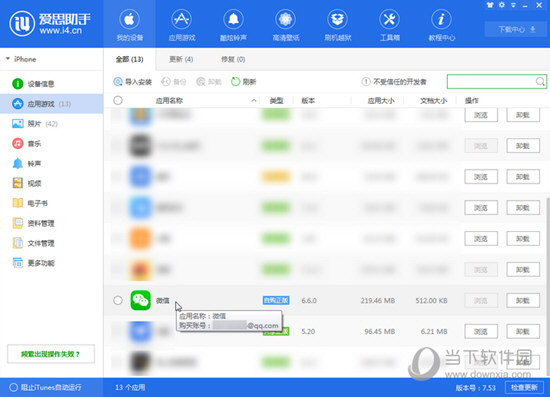The image size is (550, 397).
Task: Click the 13 个应用 status bar text
Action: tap(130, 387)
